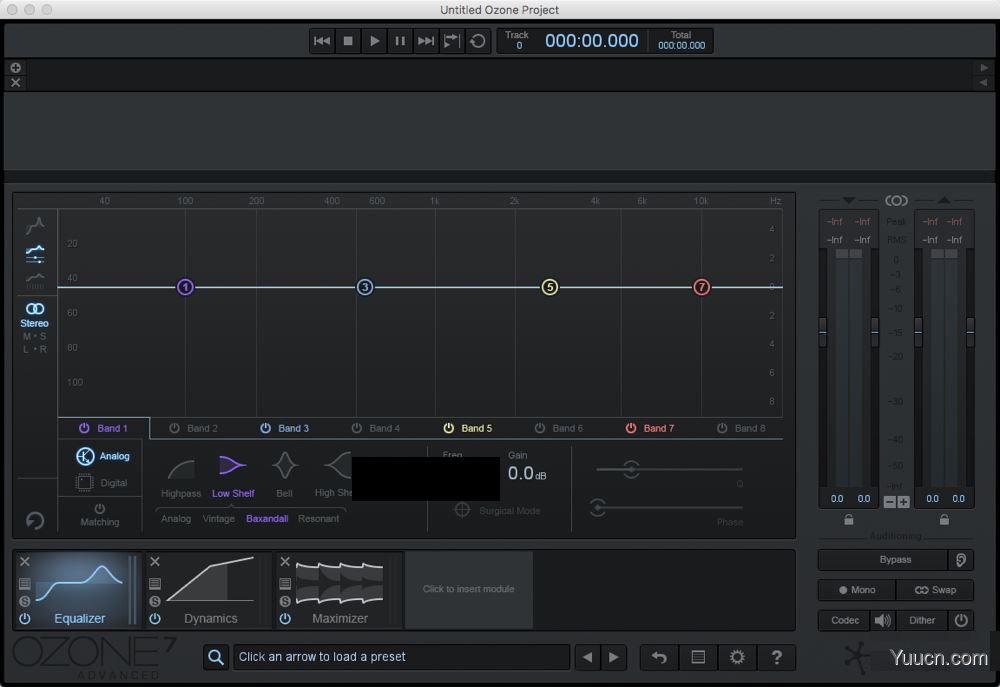
Task: Click the skip-to-start transport button
Action: 322,41
